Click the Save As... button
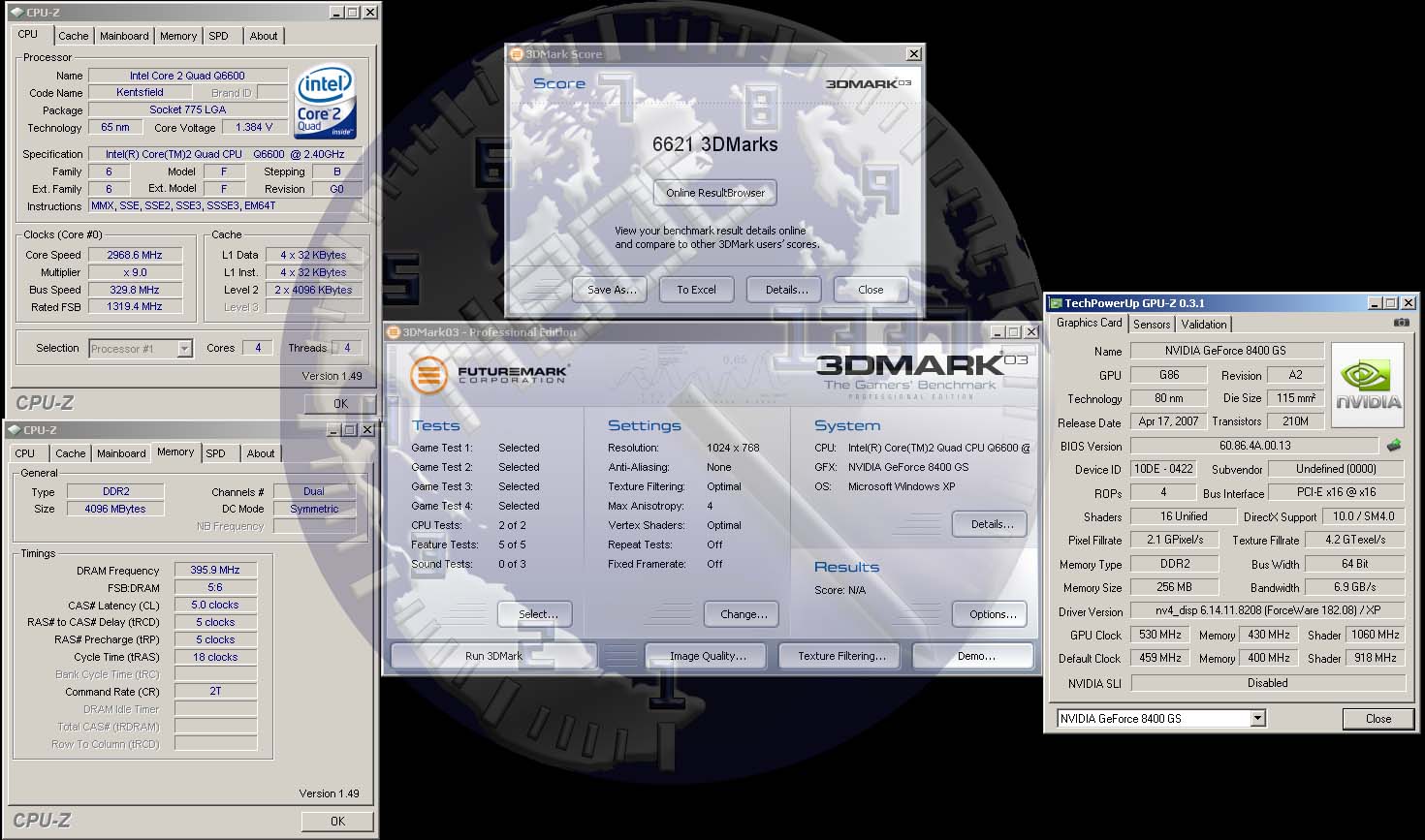 coord(612,290)
